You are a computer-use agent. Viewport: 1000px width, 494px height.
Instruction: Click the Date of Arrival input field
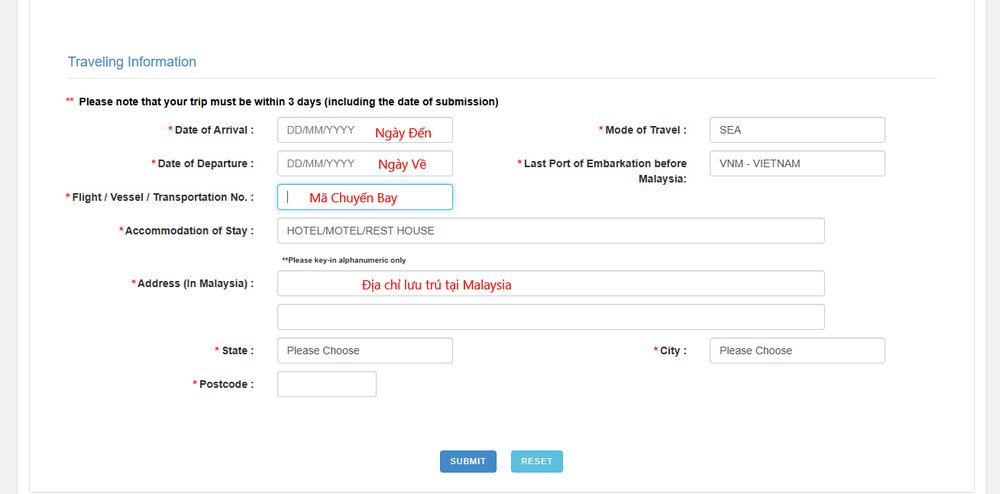364,130
